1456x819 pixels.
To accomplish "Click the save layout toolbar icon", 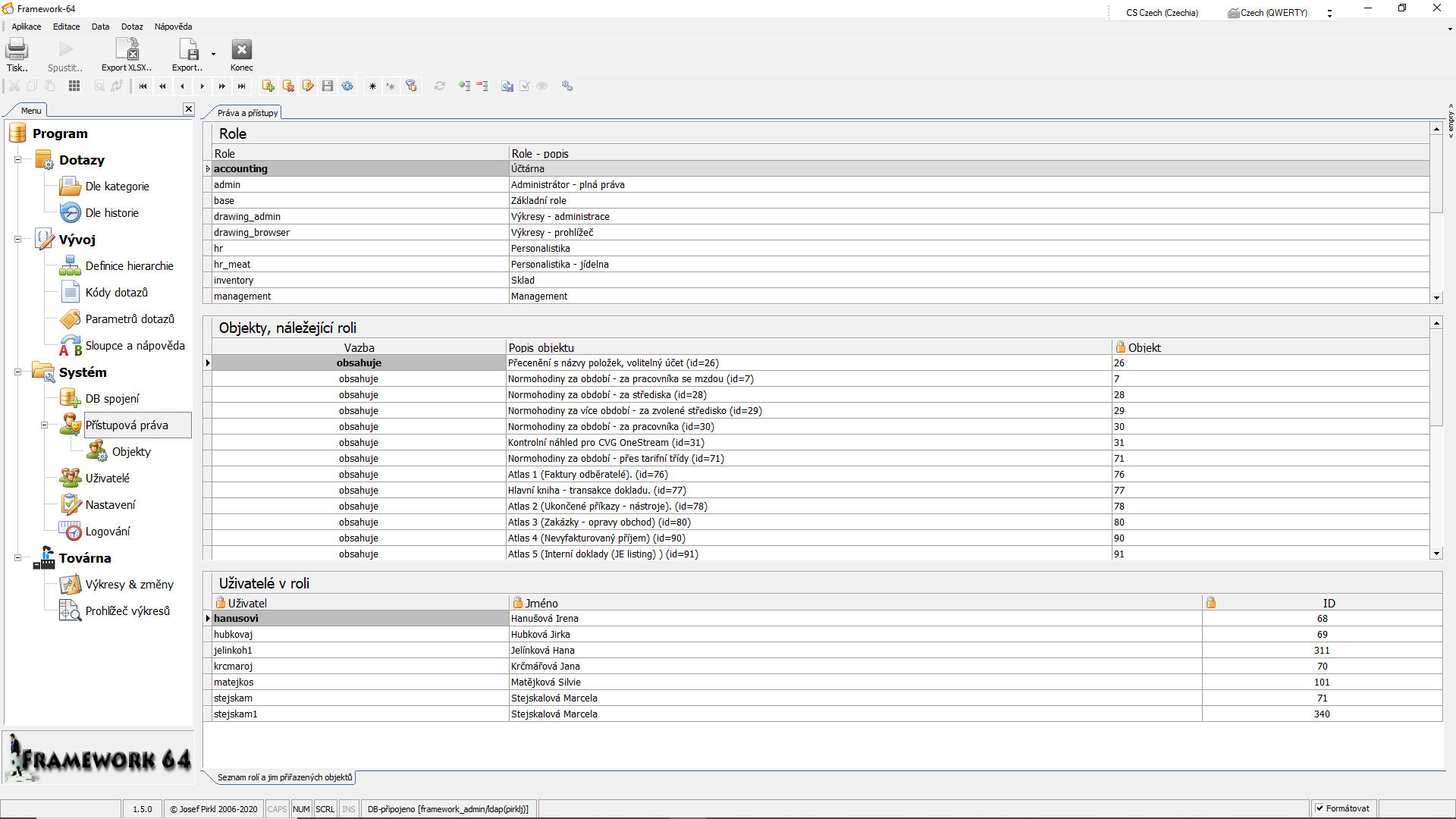I will [507, 86].
